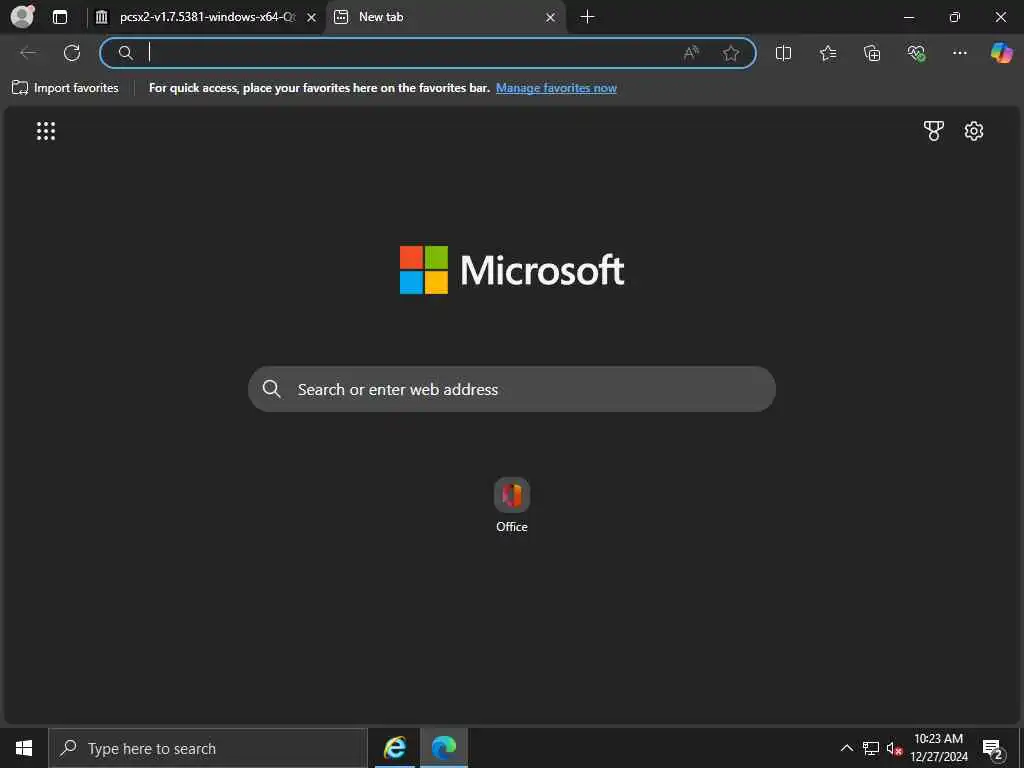Click the magnifier icon in page search box
1024x768 pixels.
[x=271, y=389]
